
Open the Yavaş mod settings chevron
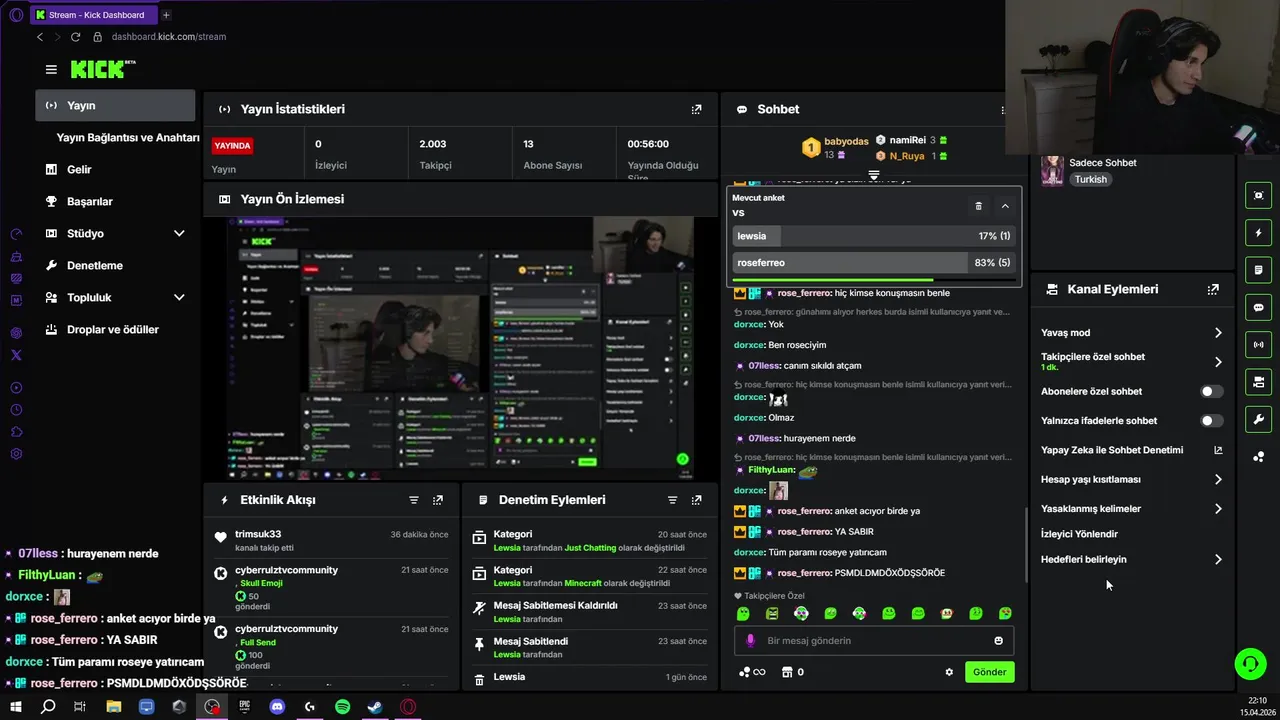click(x=1218, y=333)
